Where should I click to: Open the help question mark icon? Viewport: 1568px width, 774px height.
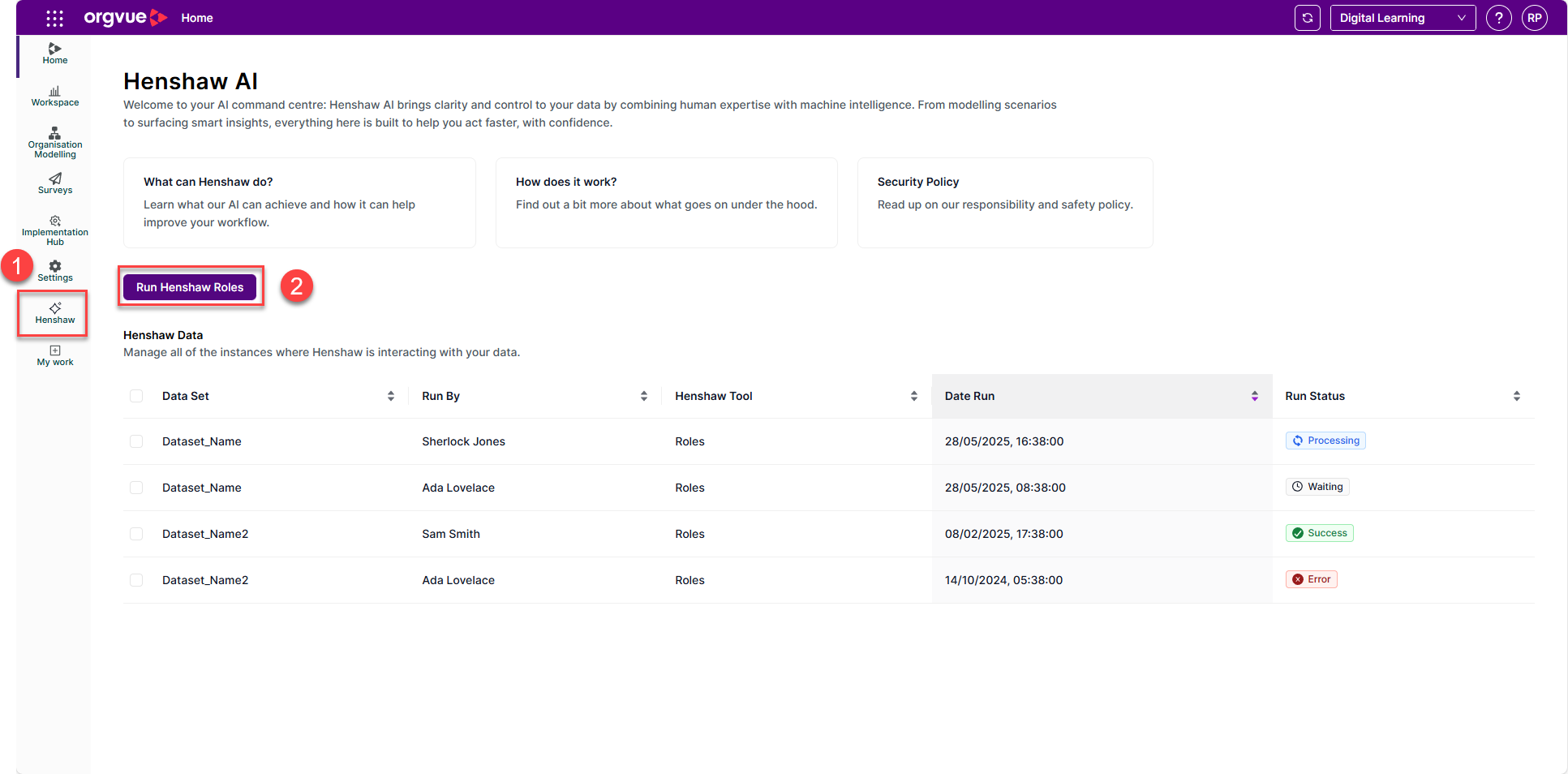(1499, 18)
